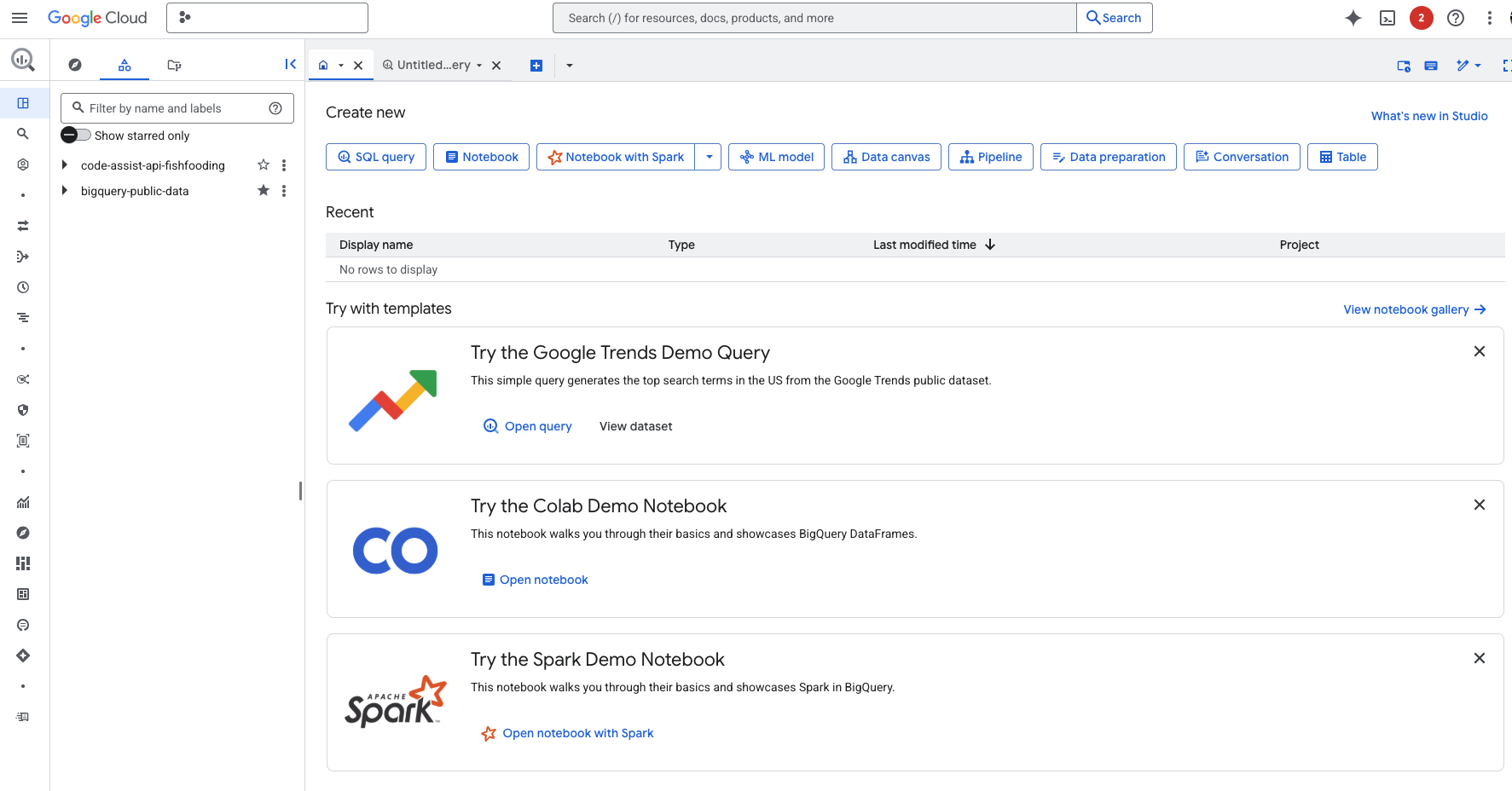Open the Gemini AI sparkle icon
Viewport: 1512px width, 791px height.
pos(1353,18)
